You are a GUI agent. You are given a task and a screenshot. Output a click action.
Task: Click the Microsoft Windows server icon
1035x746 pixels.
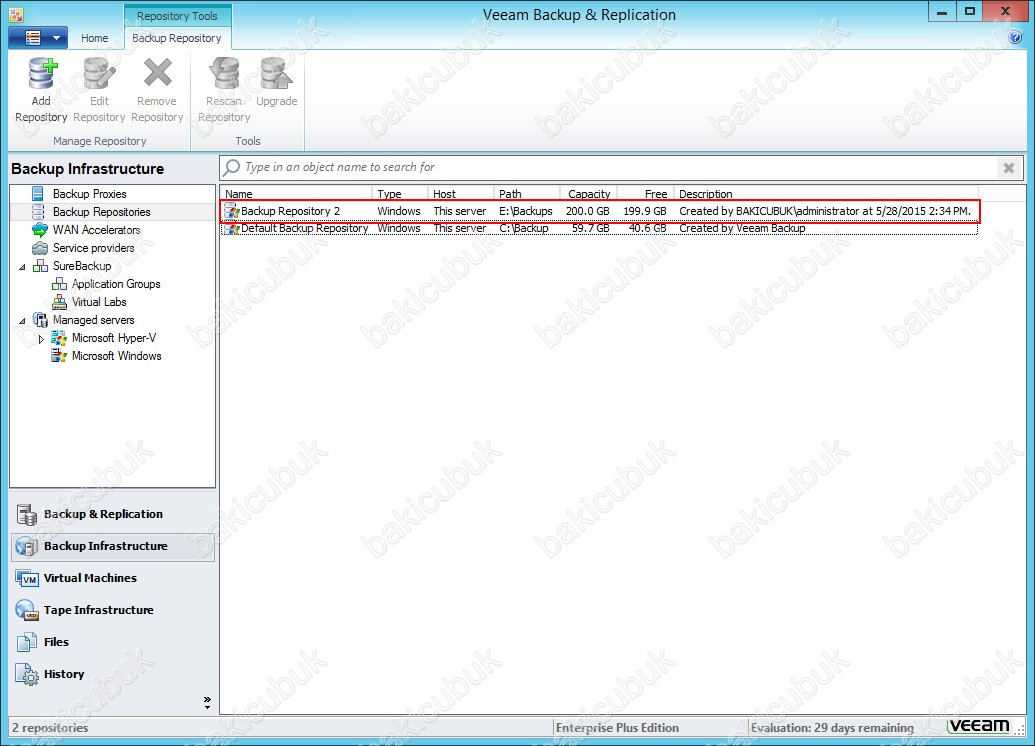59,356
